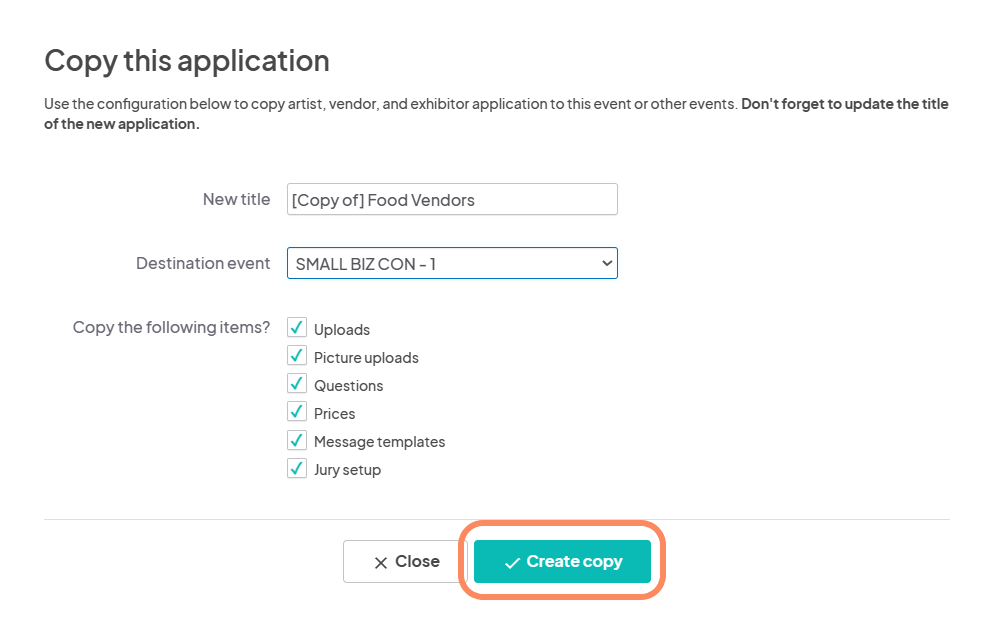Uncheck the Message templates option
Screen dimensions: 995x632
[296, 440]
